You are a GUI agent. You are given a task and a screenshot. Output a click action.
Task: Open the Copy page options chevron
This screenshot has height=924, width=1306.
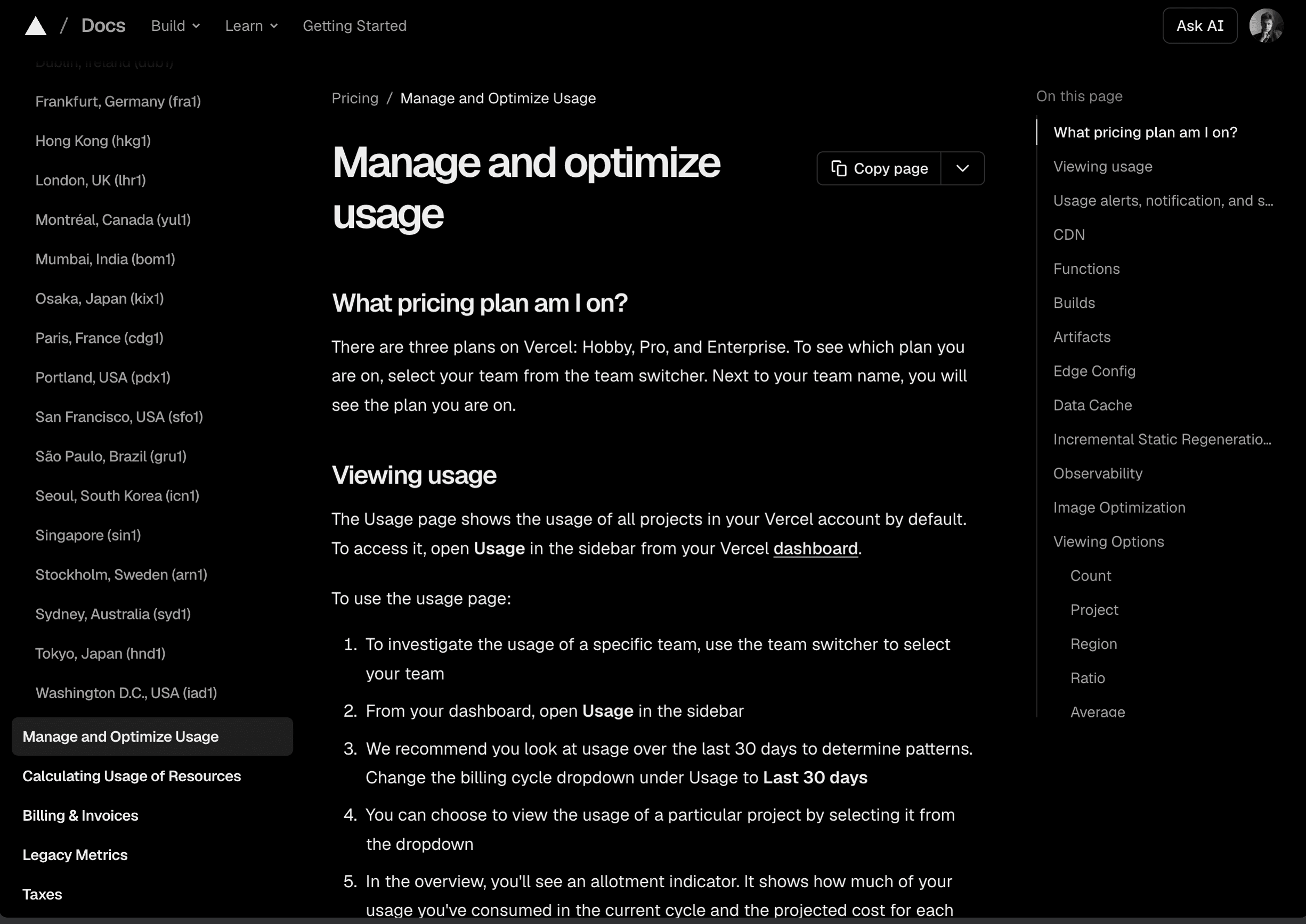pos(962,168)
